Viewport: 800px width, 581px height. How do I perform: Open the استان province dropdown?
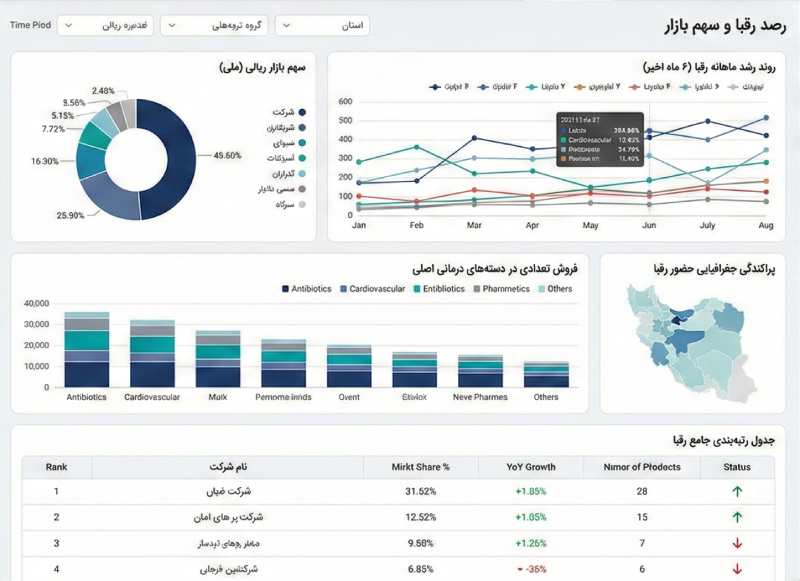[321, 25]
